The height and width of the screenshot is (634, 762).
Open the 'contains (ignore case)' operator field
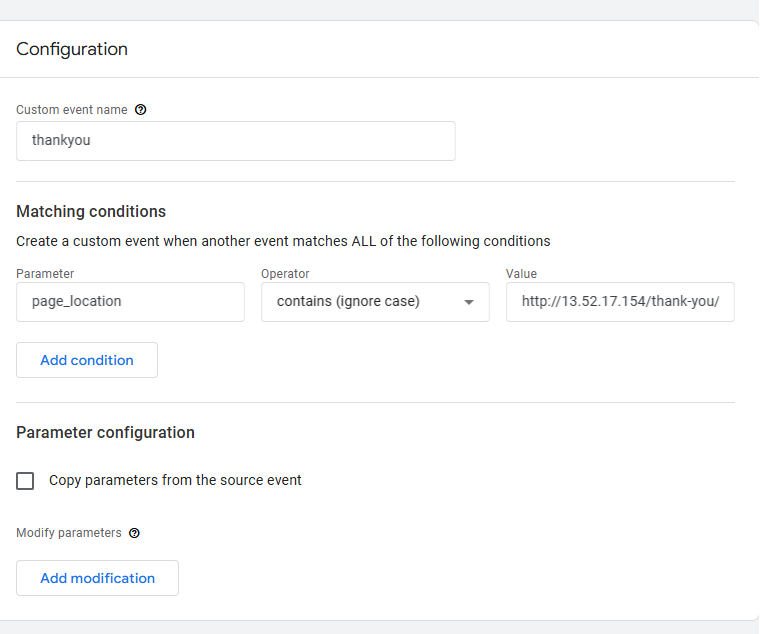click(360, 302)
